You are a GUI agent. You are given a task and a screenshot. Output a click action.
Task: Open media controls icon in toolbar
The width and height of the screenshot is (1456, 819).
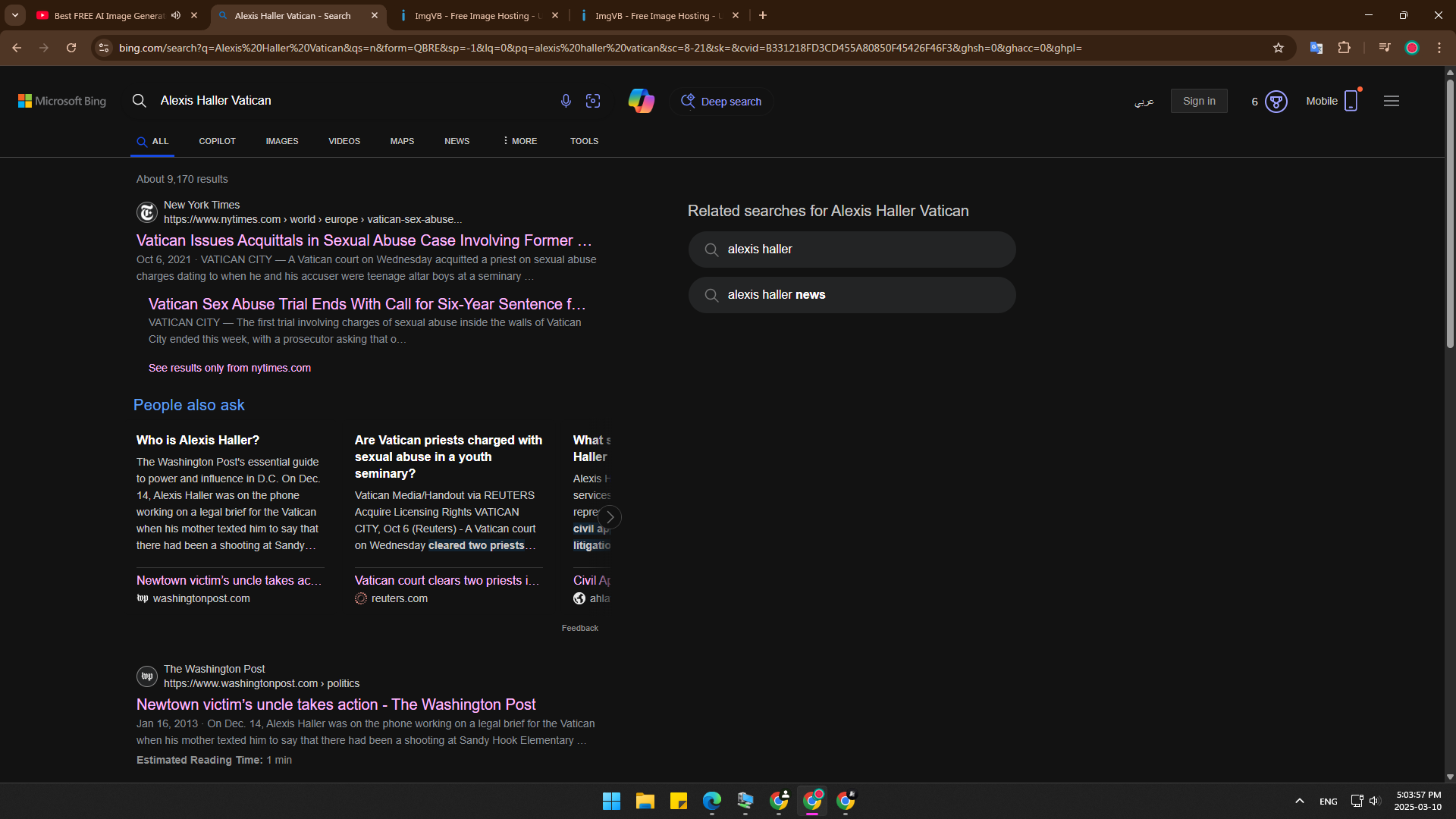pos(1385,48)
